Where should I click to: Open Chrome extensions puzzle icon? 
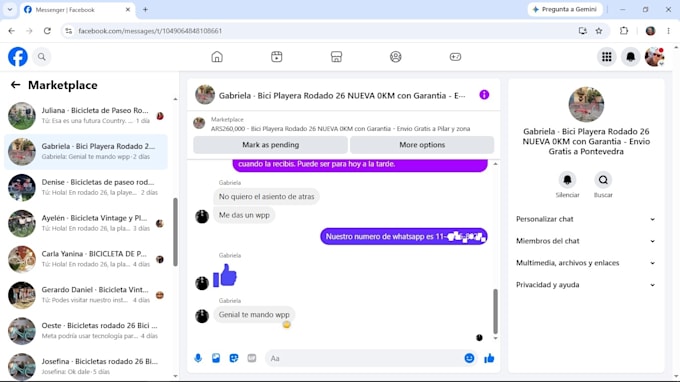click(624, 31)
